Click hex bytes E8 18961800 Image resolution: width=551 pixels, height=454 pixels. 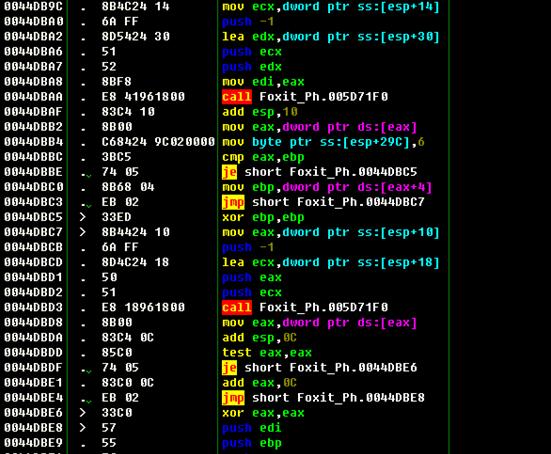(x=143, y=307)
